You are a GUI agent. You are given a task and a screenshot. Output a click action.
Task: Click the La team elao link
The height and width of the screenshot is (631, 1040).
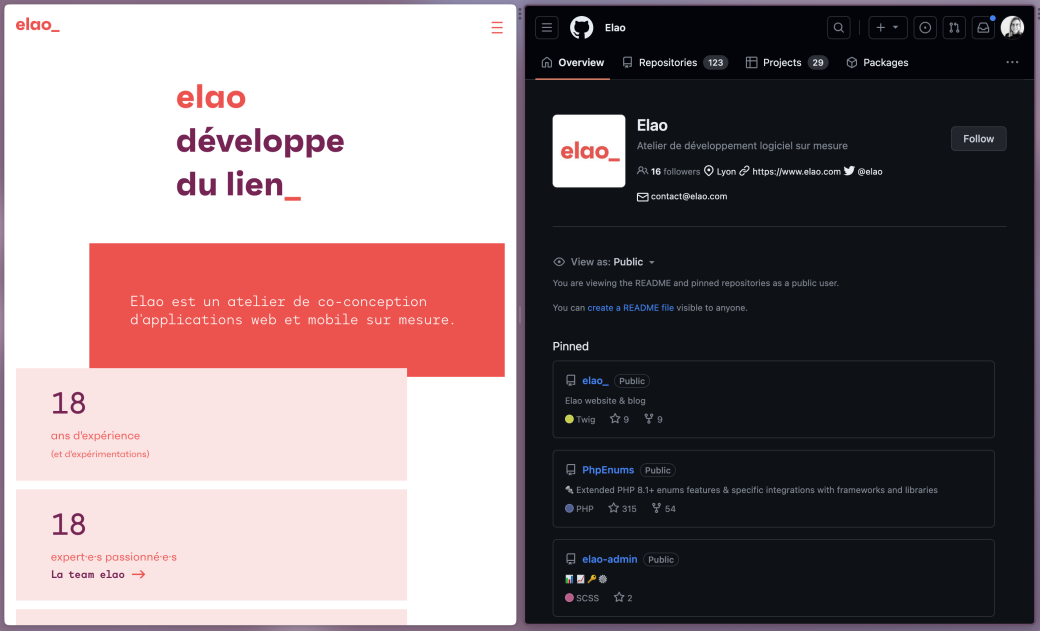tap(98, 575)
